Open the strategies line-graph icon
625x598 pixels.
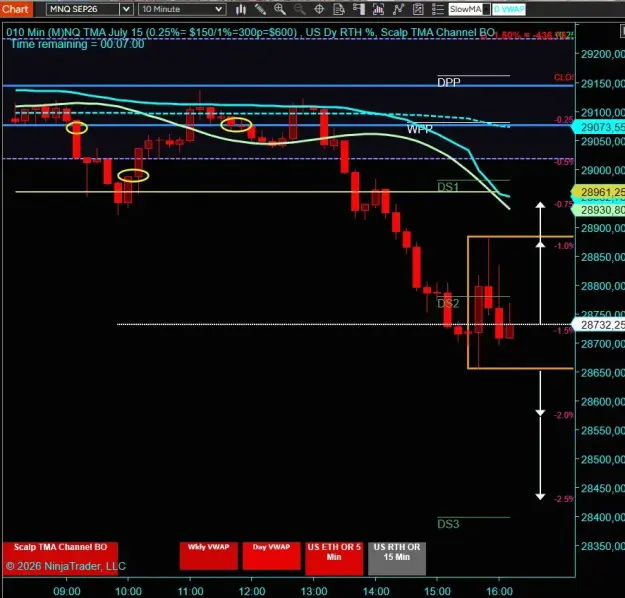[x=398, y=9]
